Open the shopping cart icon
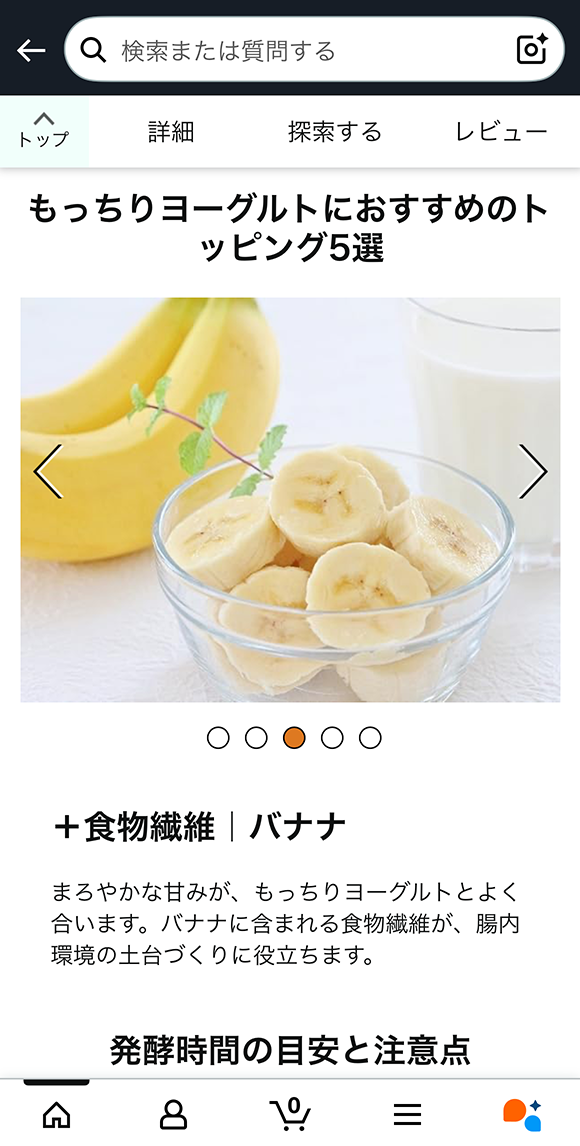 click(290, 1114)
